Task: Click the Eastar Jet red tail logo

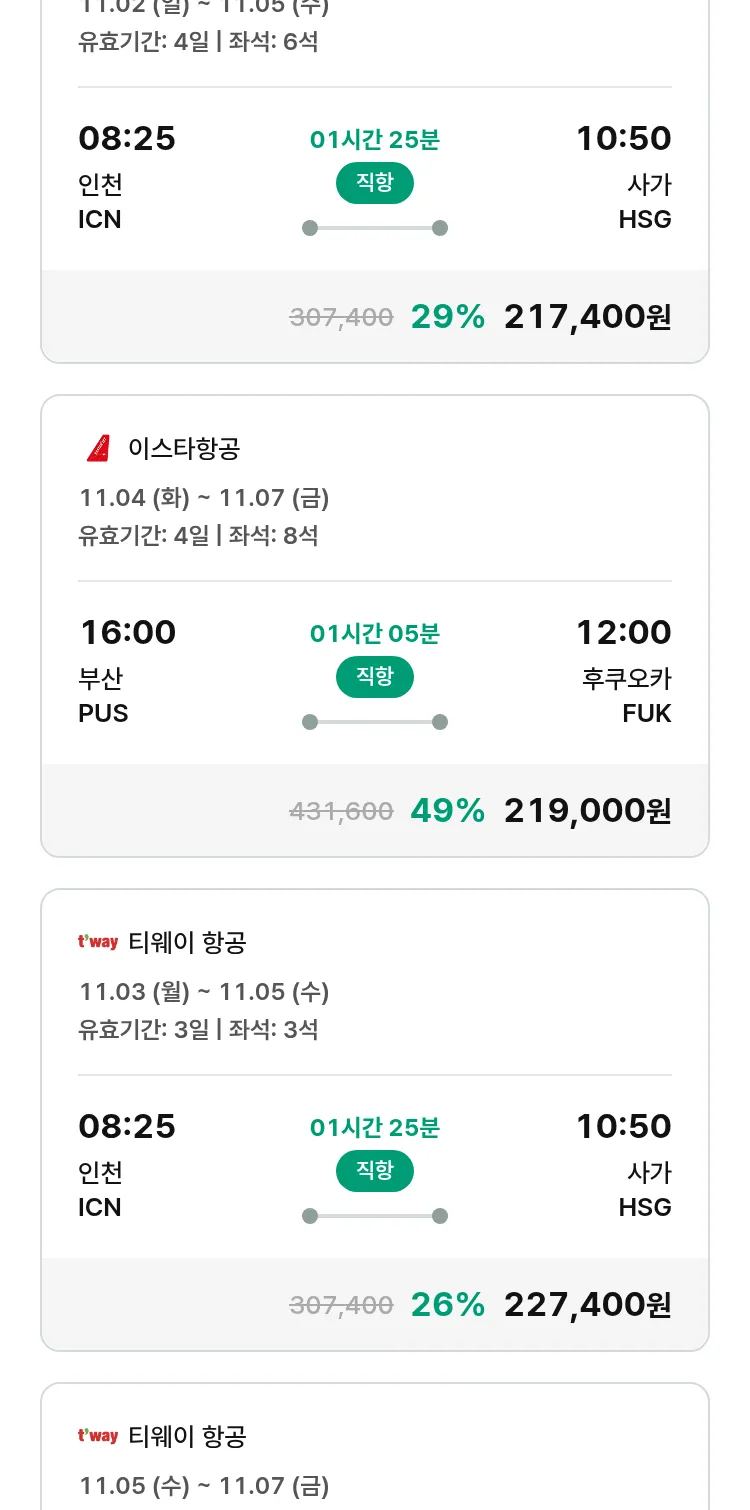Action: pos(98,449)
